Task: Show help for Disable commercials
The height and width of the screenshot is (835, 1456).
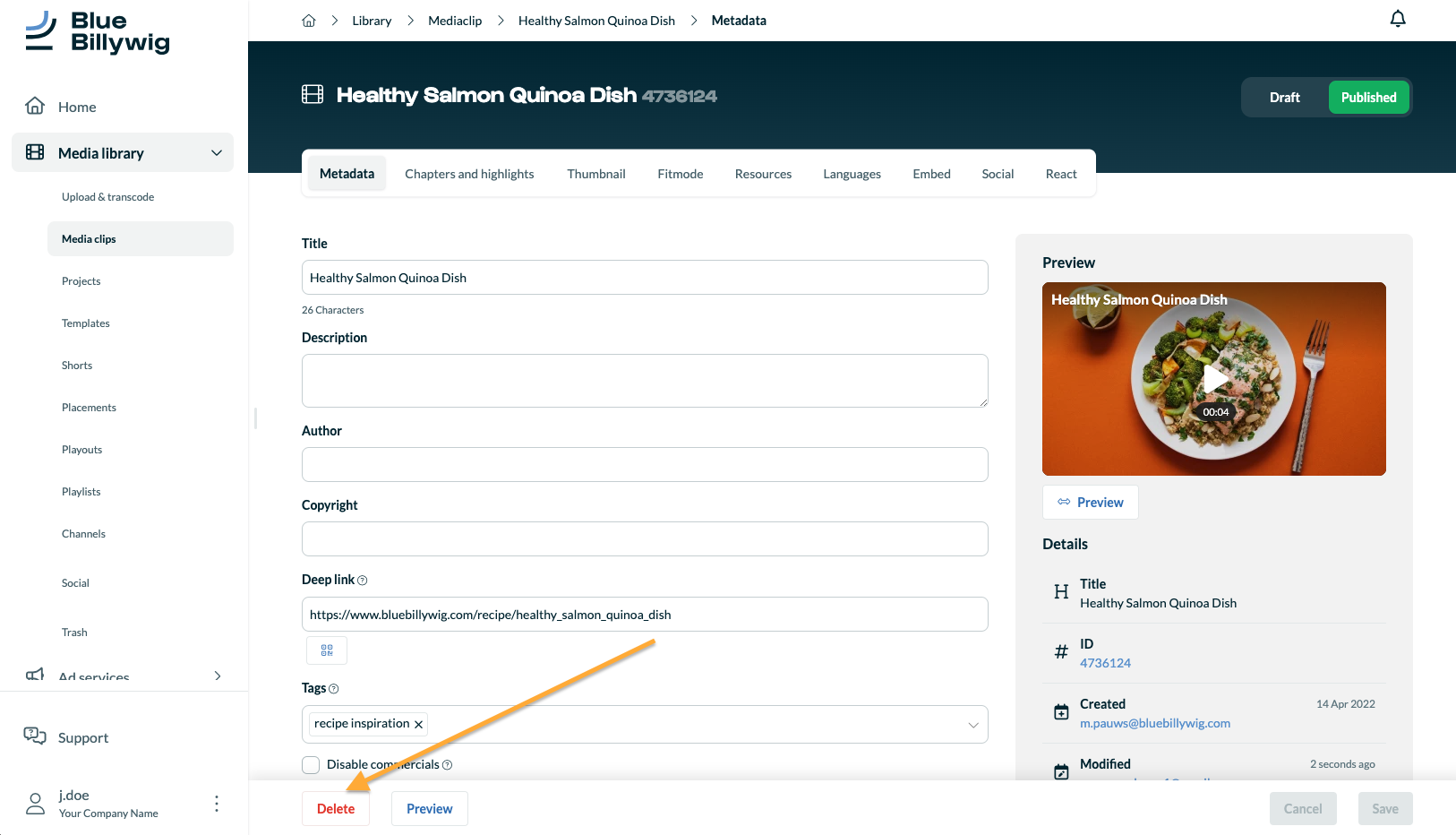Action: [448, 765]
